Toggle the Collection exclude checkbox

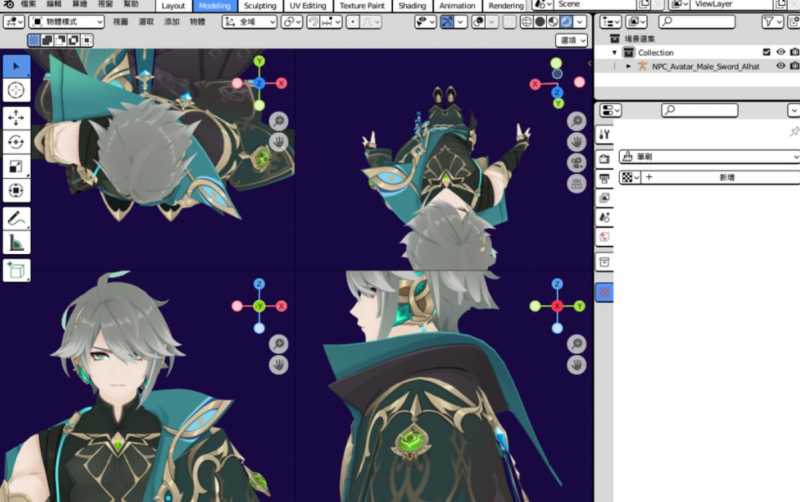tap(766, 52)
